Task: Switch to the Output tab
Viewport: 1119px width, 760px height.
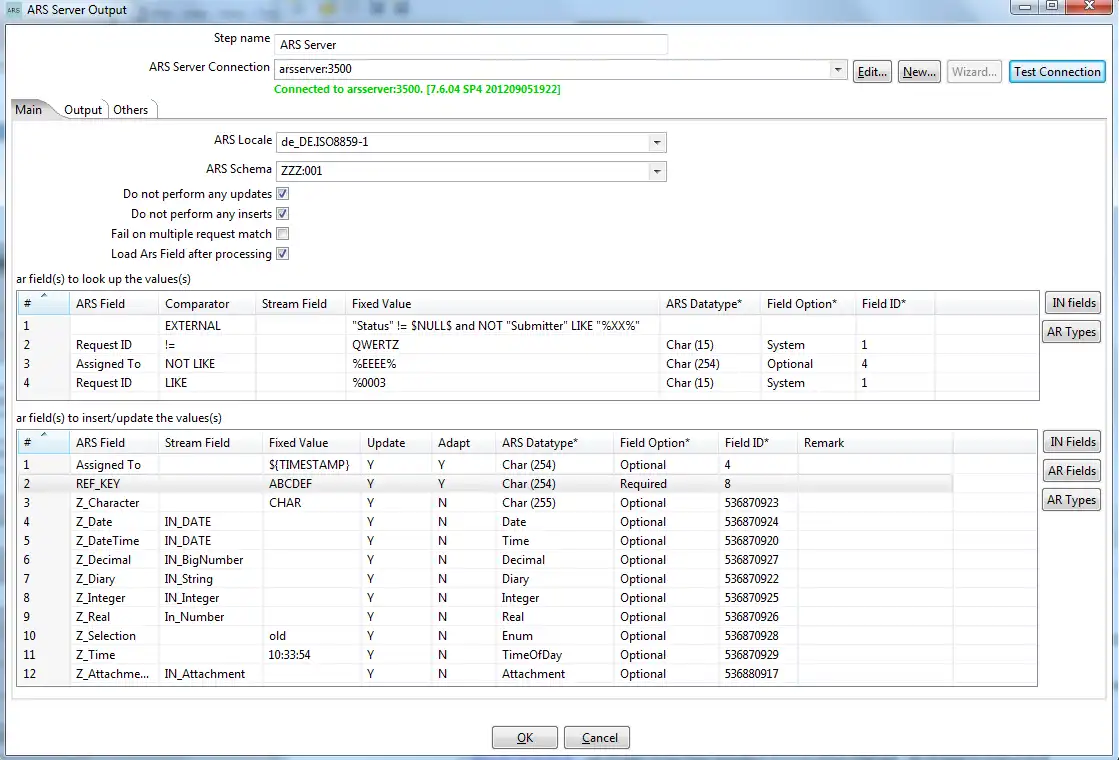Action: point(83,110)
